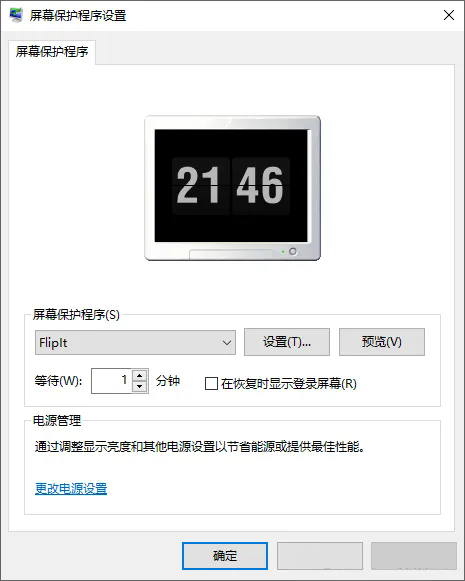This screenshot has height=581, width=465.
Task: Increase wait time with the up spinner arrow
Action: point(140,375)
